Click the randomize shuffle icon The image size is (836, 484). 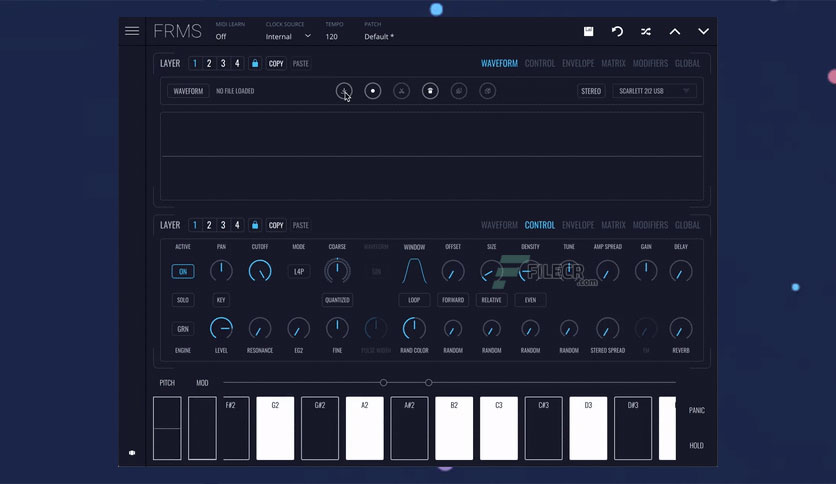click(x=646, y=31)
